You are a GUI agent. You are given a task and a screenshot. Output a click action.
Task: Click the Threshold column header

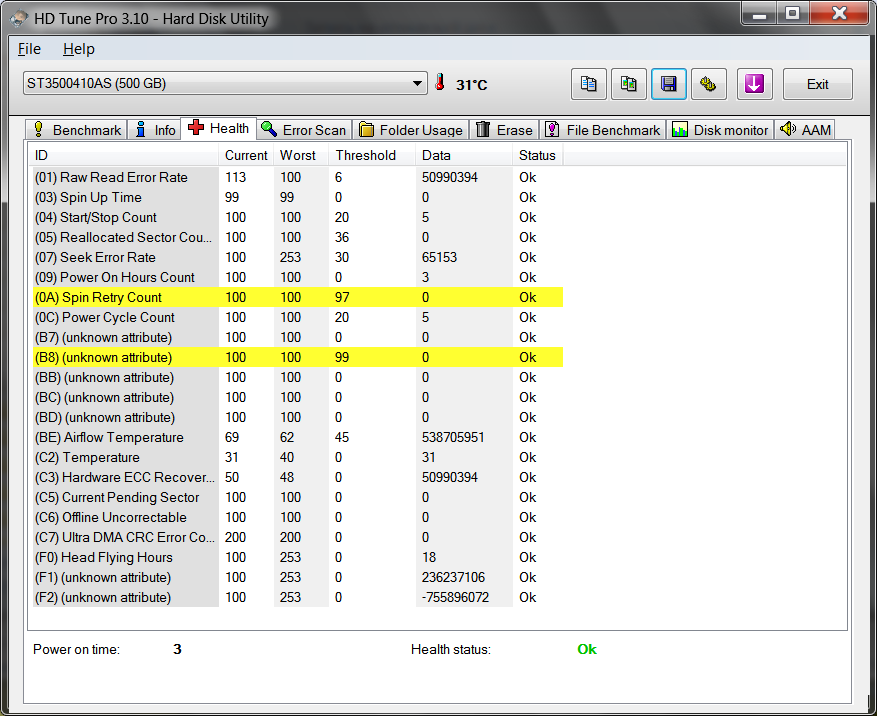point(366,155)
